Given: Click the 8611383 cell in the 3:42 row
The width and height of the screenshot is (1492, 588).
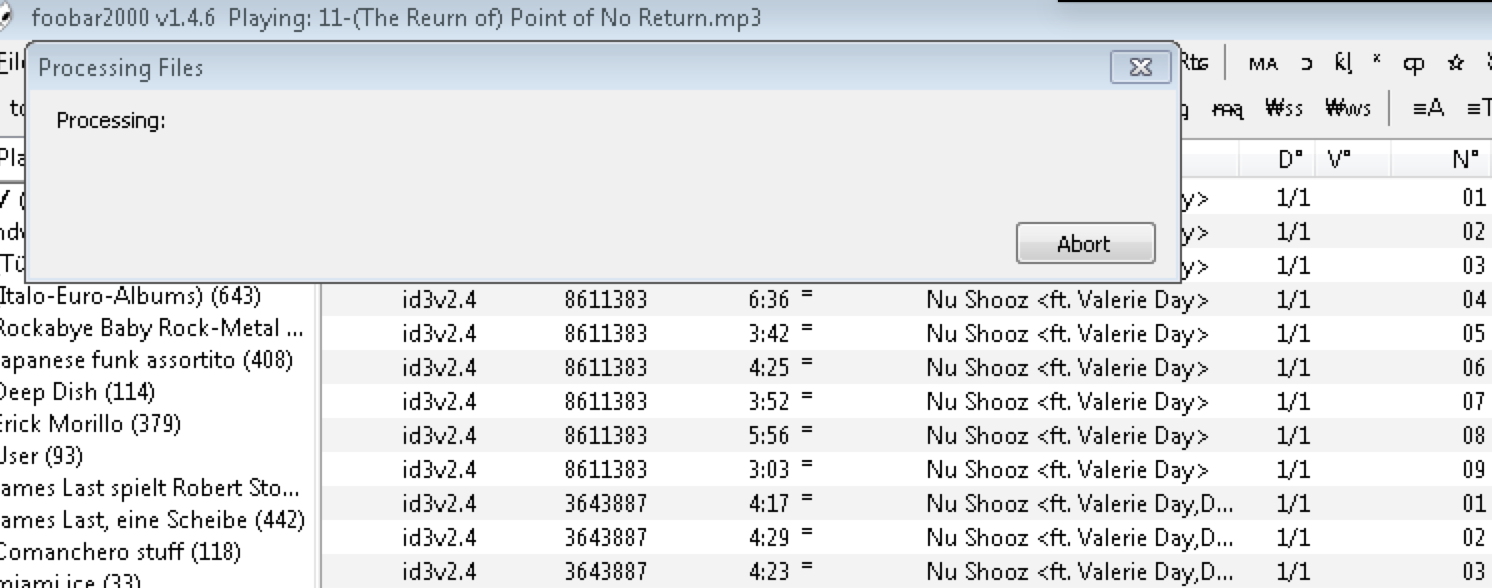Looking at the screenshot, I should pos(605,334).
